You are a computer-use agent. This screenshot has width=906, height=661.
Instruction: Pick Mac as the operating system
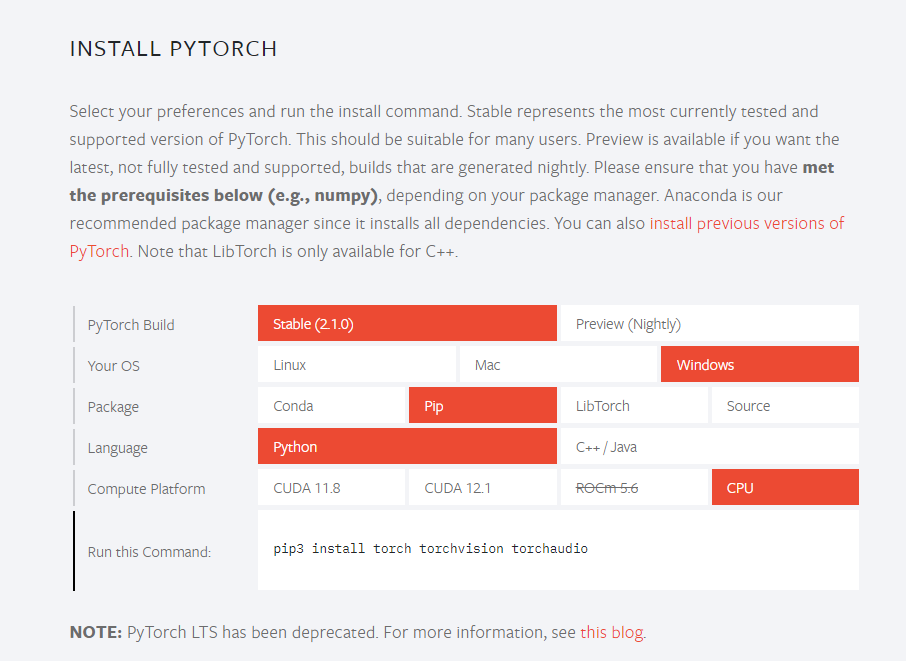click(x=558, y=365)
